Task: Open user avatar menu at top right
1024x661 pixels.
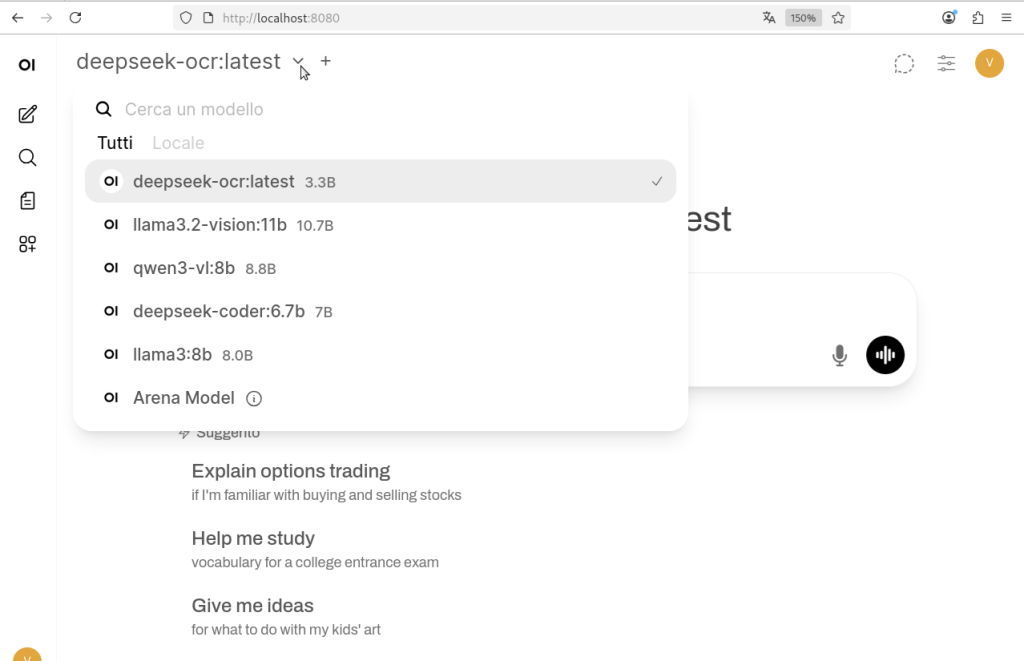Action: point(989,64)
